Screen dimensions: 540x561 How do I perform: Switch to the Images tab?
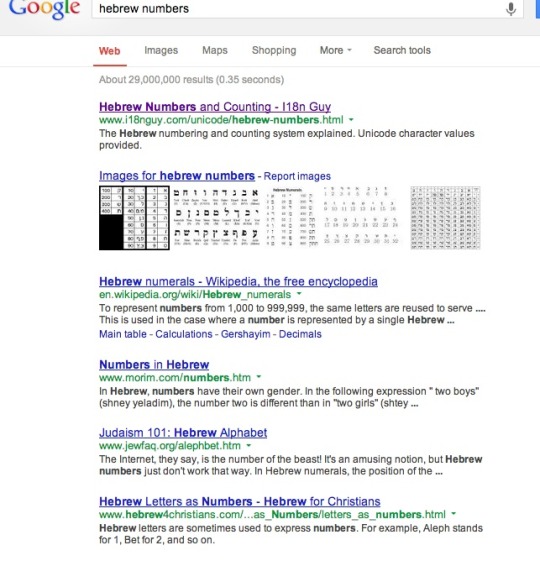pyautogui.click(x=161, y=50)
